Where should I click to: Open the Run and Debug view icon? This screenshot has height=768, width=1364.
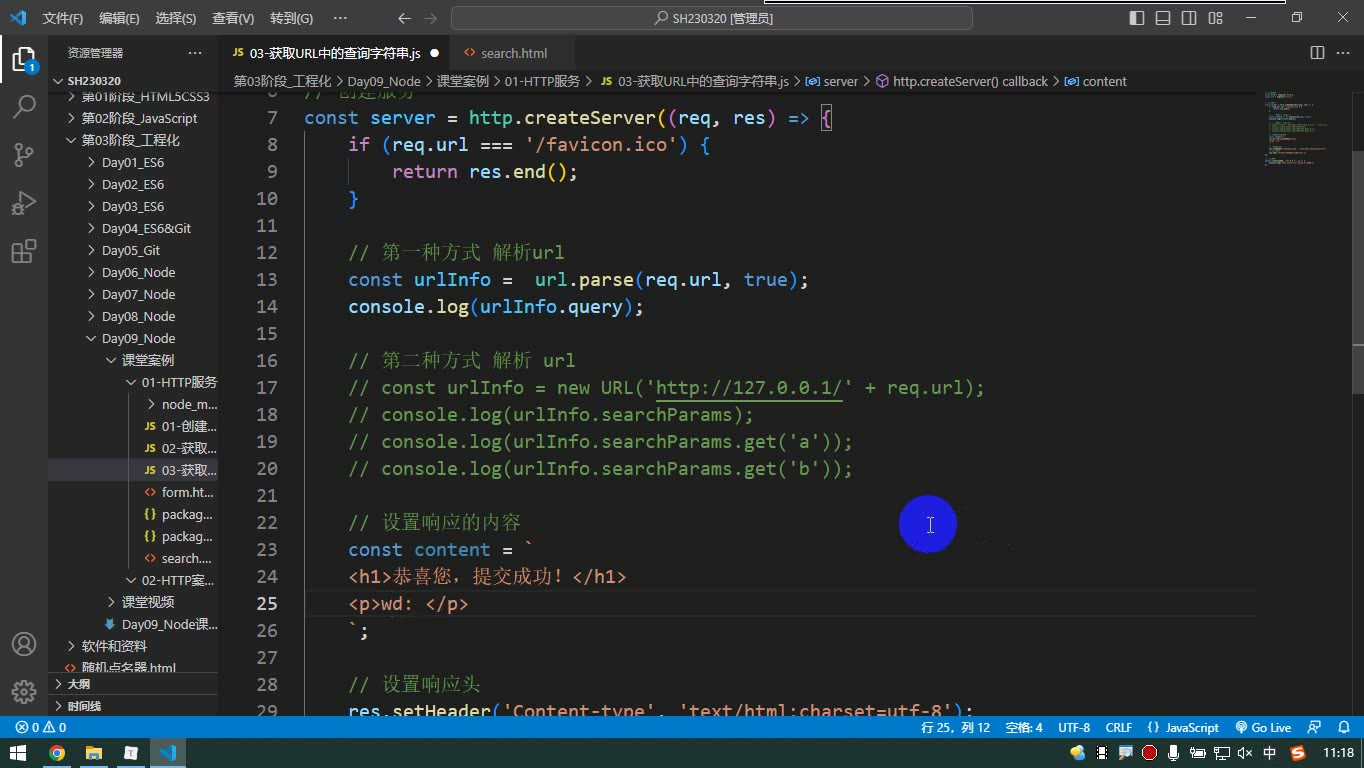click(x=23, y=202)
